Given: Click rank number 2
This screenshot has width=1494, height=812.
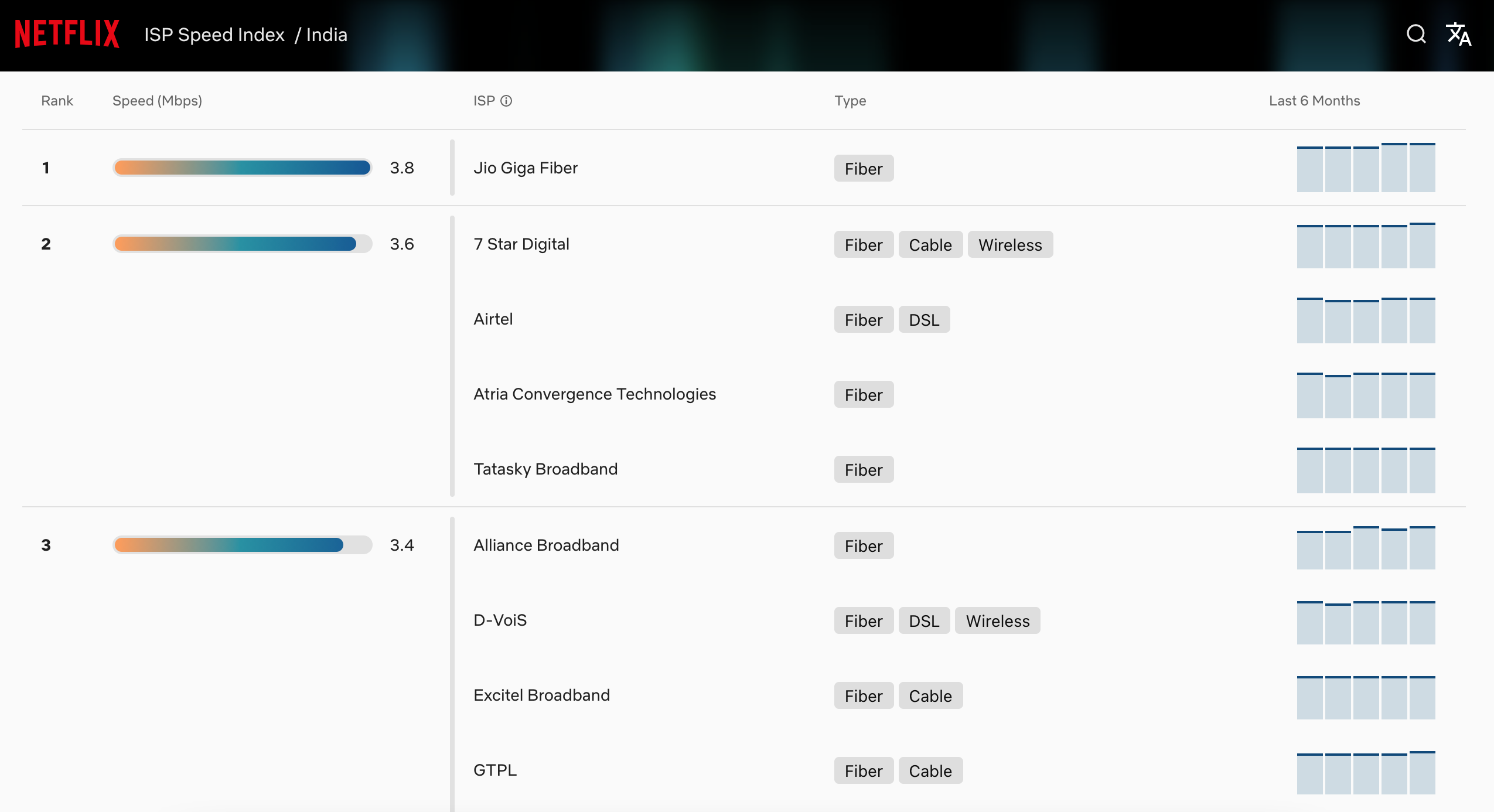Looking at the screenshot, I should (46, 244).
